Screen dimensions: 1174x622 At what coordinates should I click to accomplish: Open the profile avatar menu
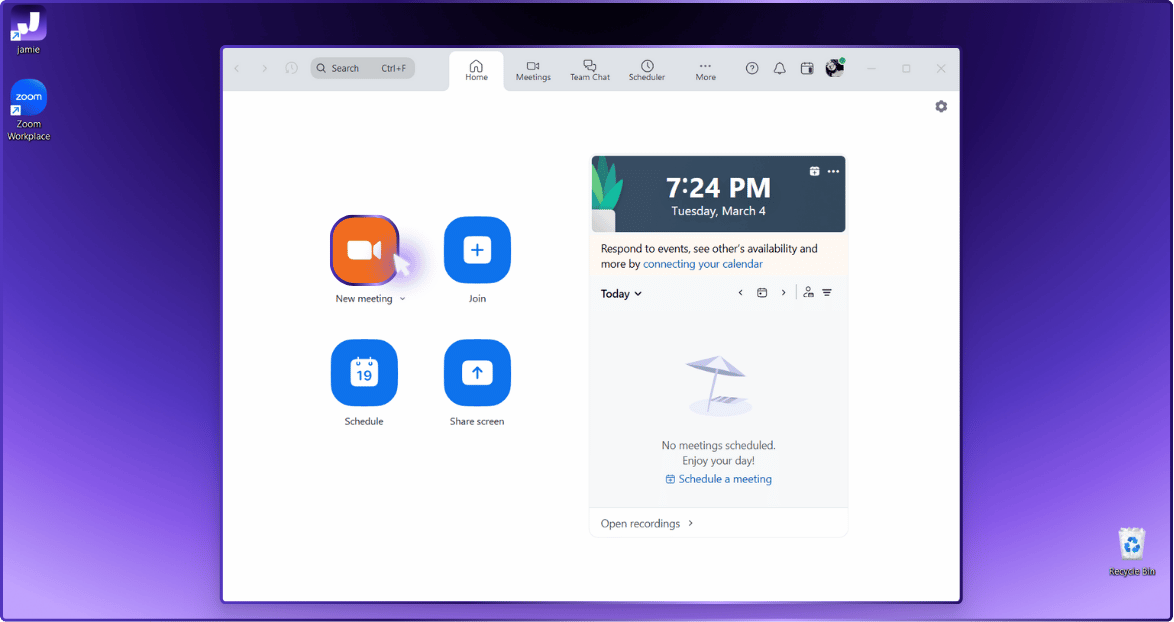coord(835,67)
